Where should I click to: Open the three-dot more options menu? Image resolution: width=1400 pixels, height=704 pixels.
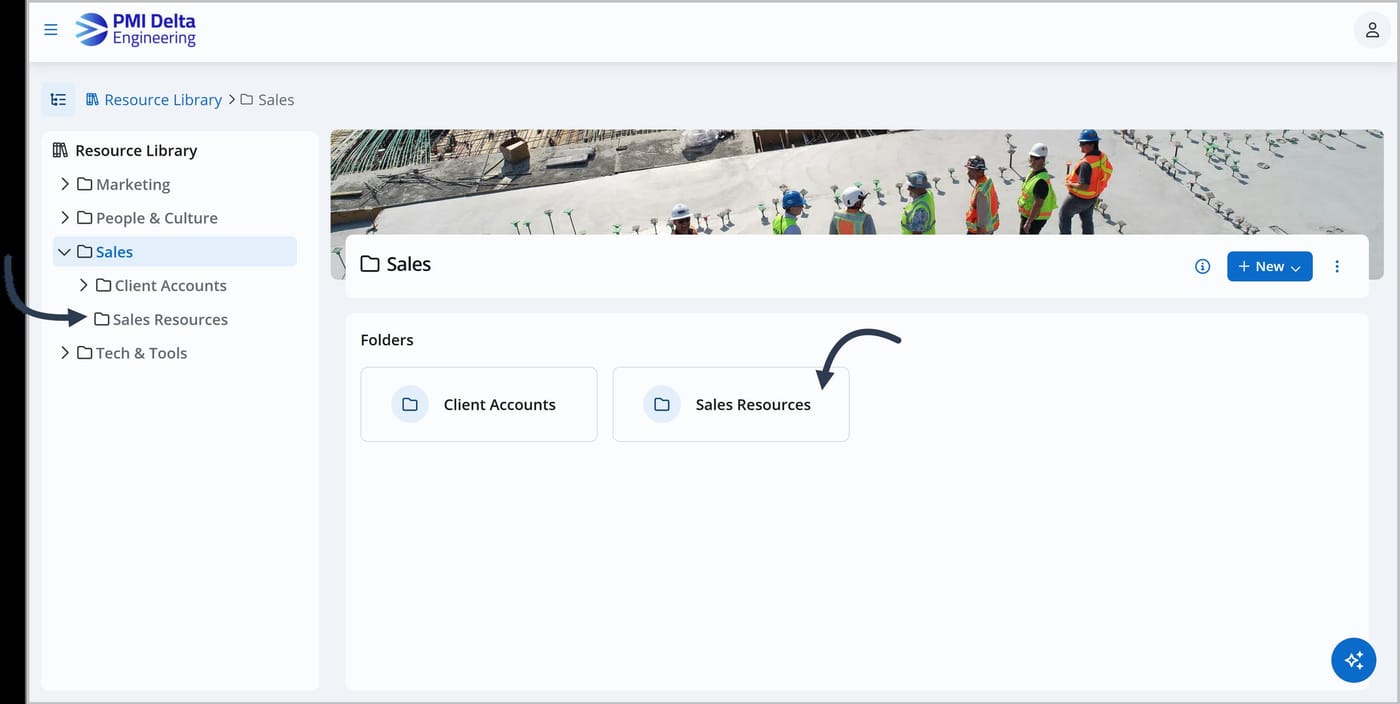coord(1337,266)
